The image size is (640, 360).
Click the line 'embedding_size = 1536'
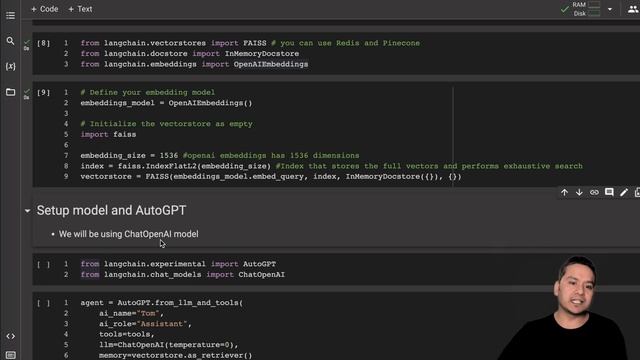129,156
